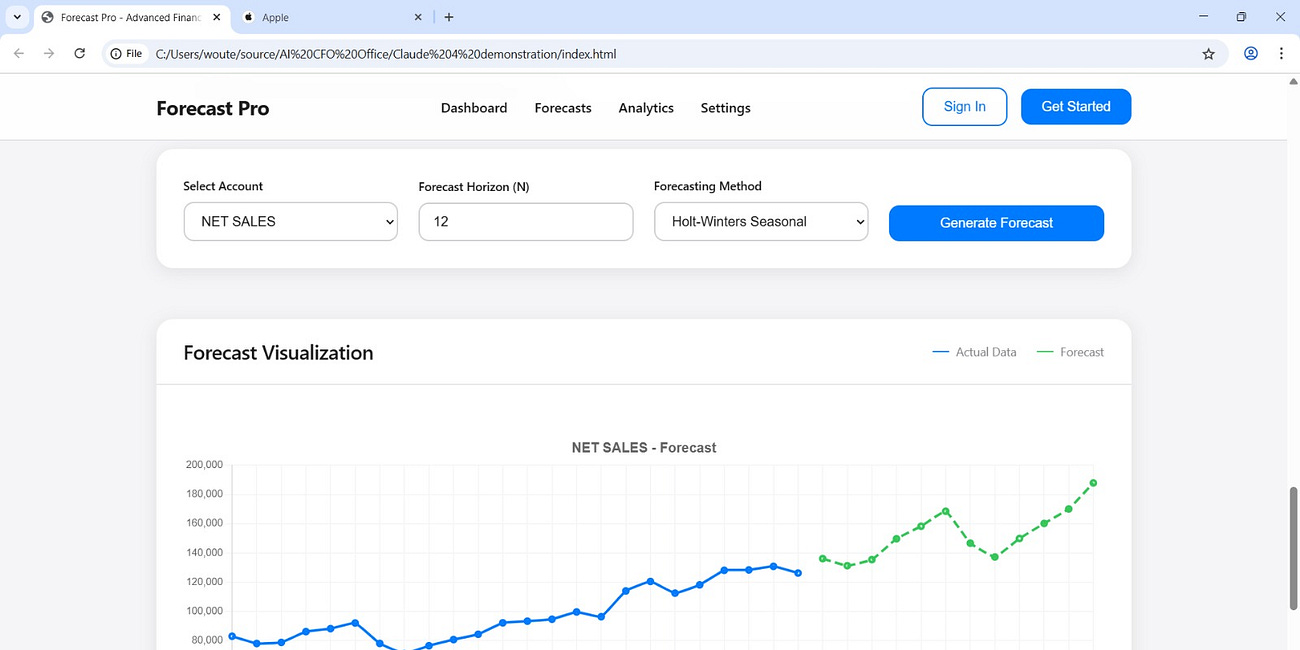Screen dimensions: 1300x650
Task: Click the 'Forecast Visualization' heading
Action: [278, 353]
